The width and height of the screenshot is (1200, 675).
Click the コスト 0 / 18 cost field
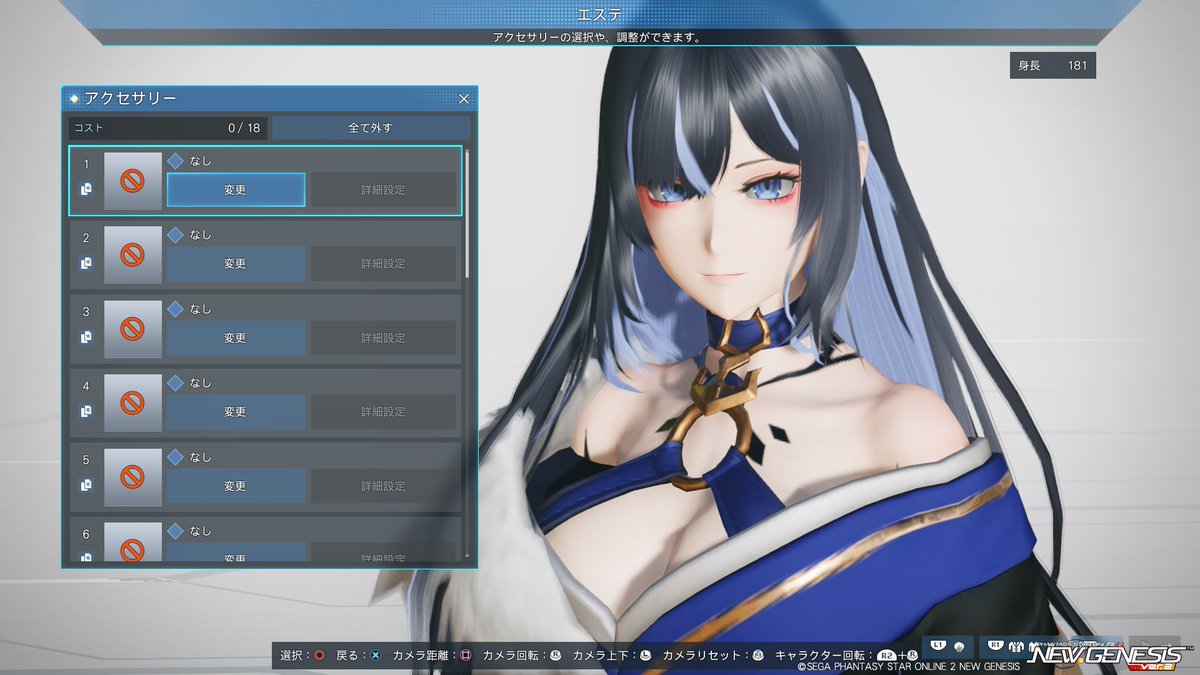point(167,128)
